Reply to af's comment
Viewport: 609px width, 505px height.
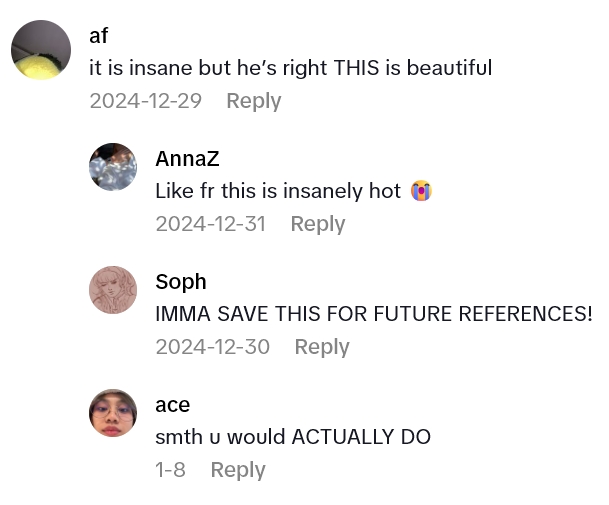click(253, 101)
